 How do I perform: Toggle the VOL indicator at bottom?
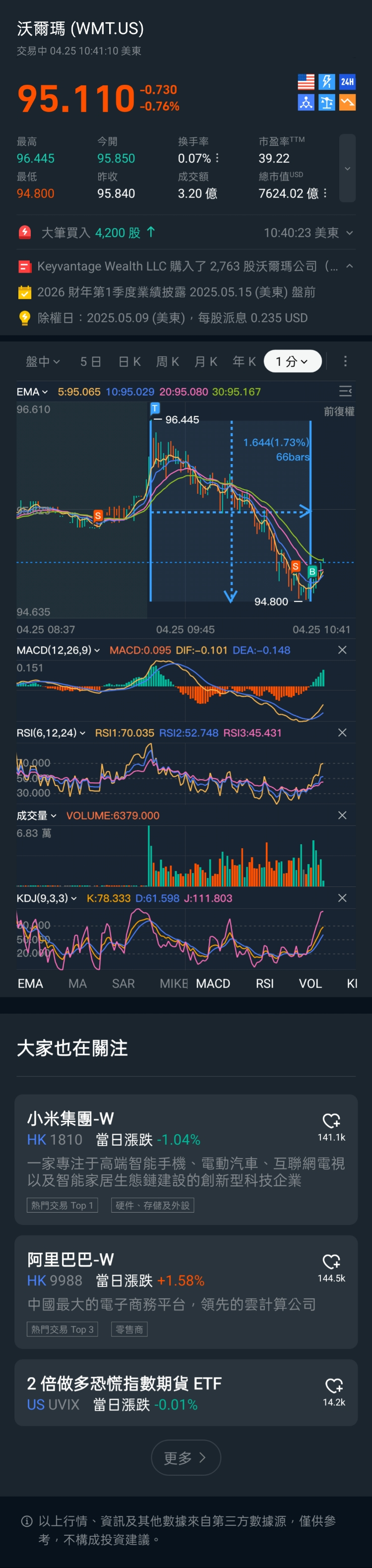tap(310, 984)
